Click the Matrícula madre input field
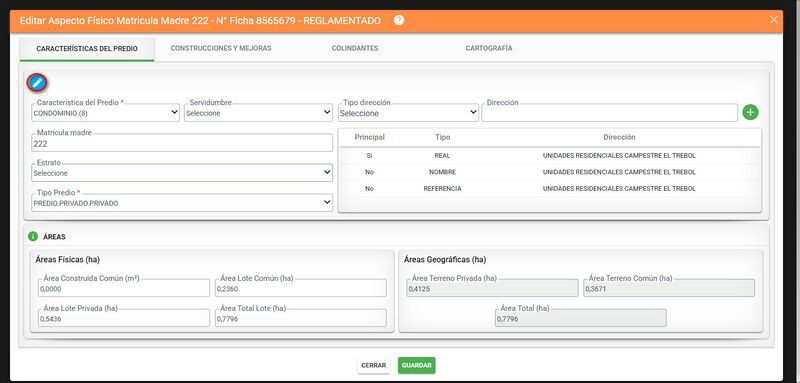Screen dimensions: 800x383 182,143
